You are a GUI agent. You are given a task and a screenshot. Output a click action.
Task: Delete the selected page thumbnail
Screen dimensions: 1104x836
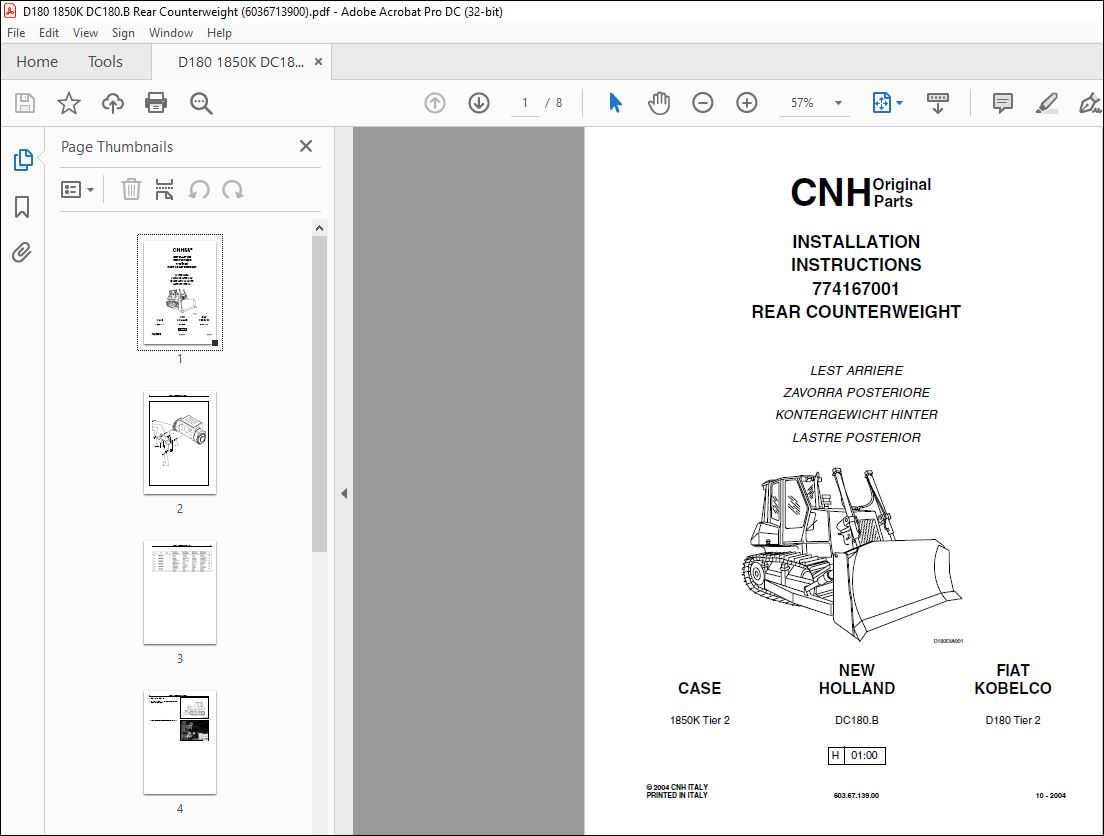(x=131, y=190)
